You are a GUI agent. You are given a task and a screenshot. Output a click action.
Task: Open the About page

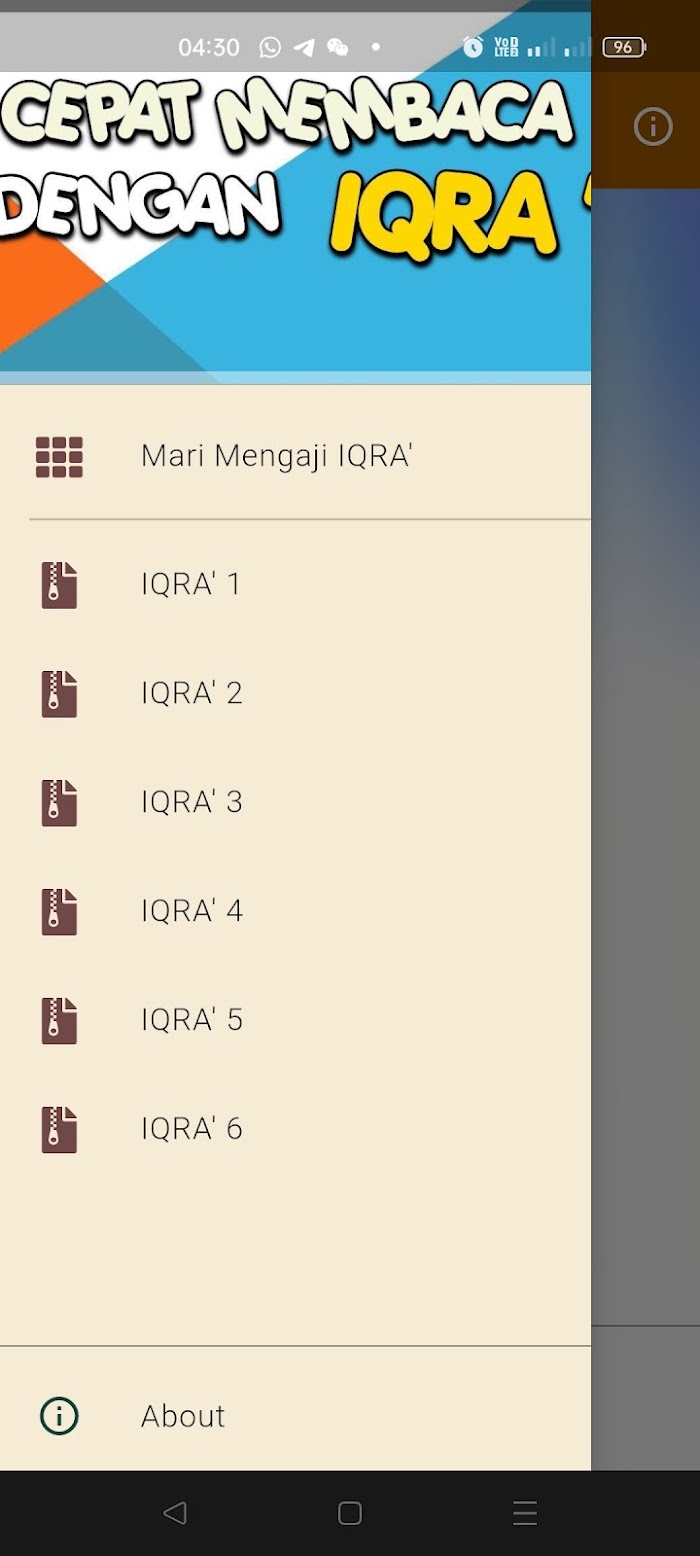tap(295, 1416)
